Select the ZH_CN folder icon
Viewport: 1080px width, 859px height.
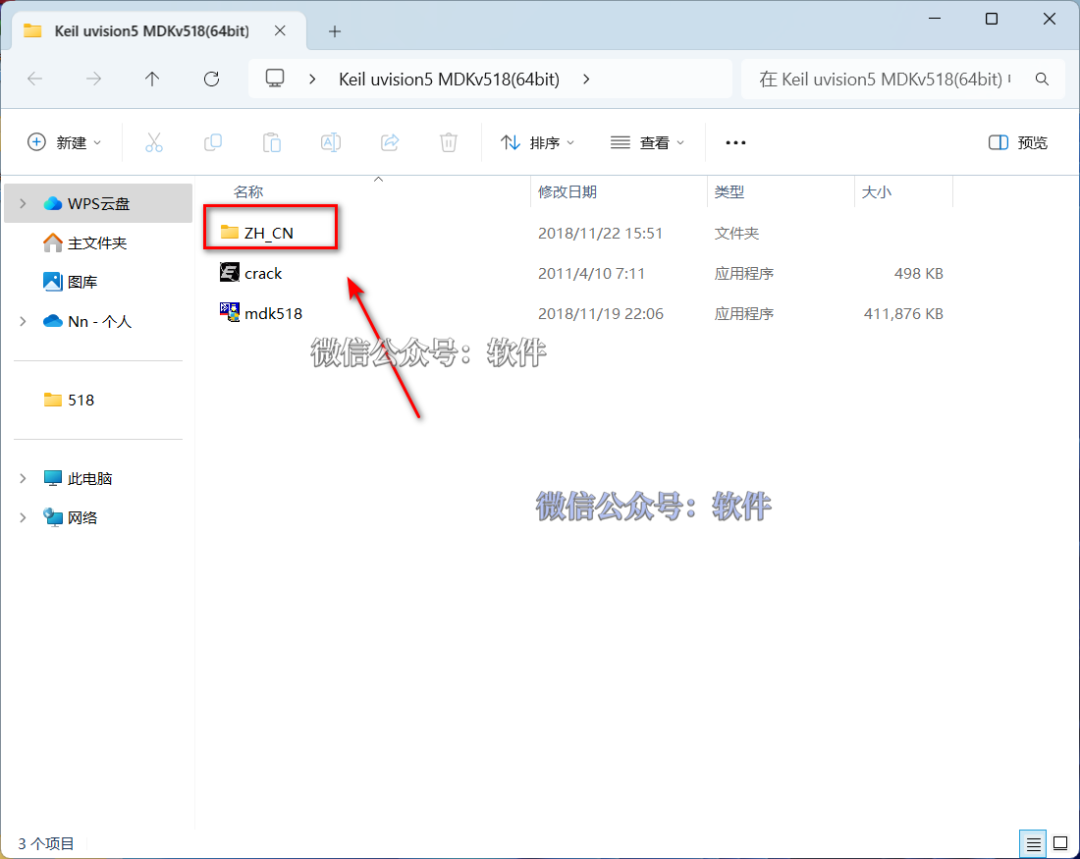point(229,232)
